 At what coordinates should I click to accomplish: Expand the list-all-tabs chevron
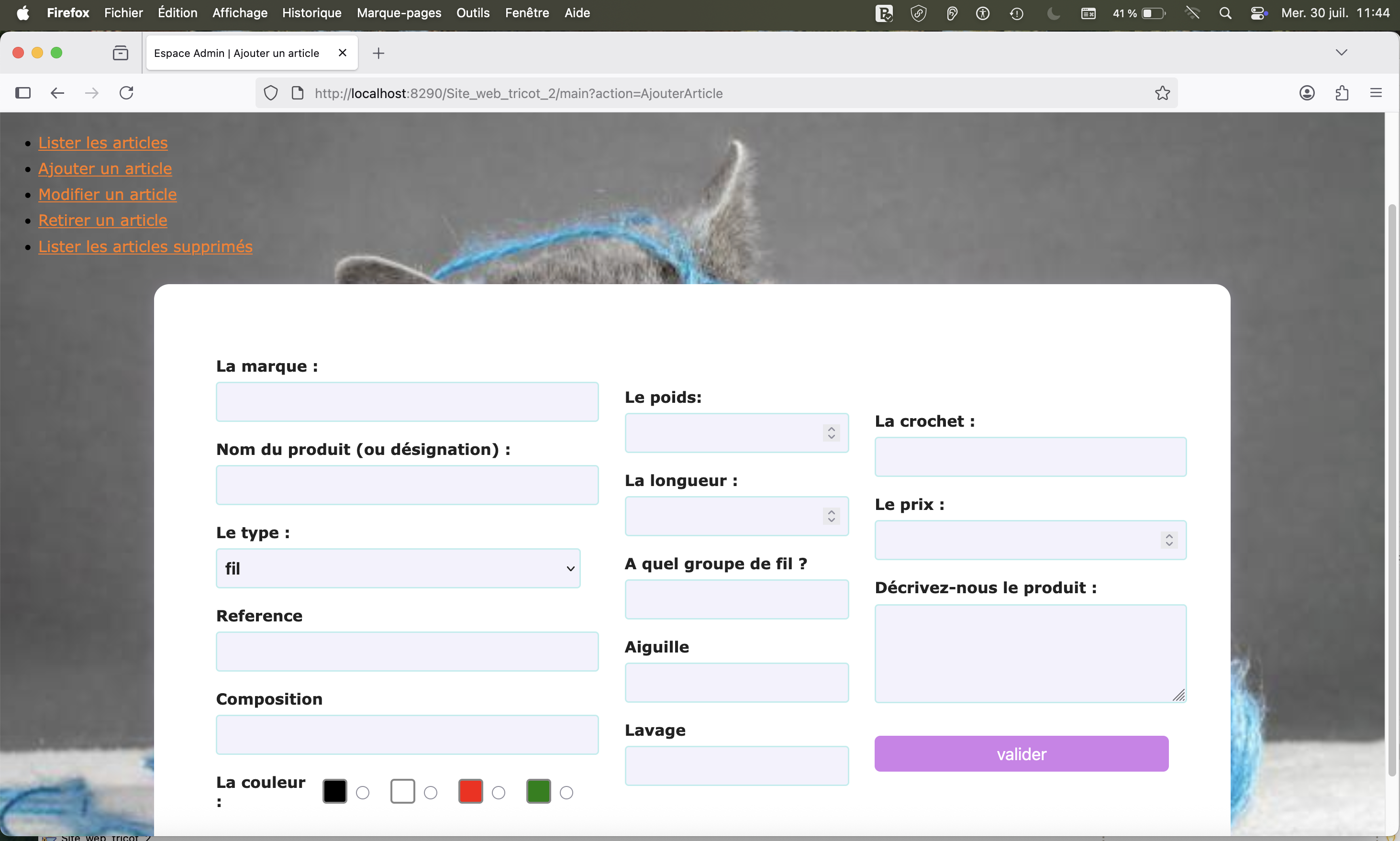[x=1341, y=52]
